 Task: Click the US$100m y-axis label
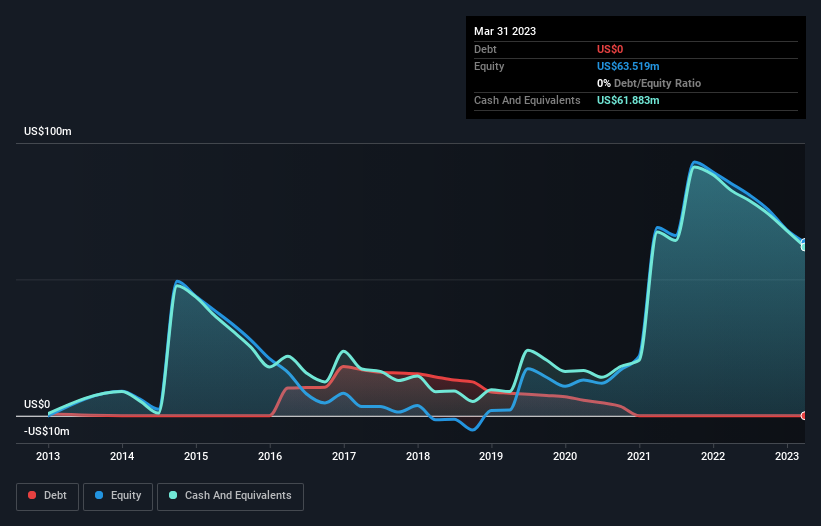pos(48,131)
